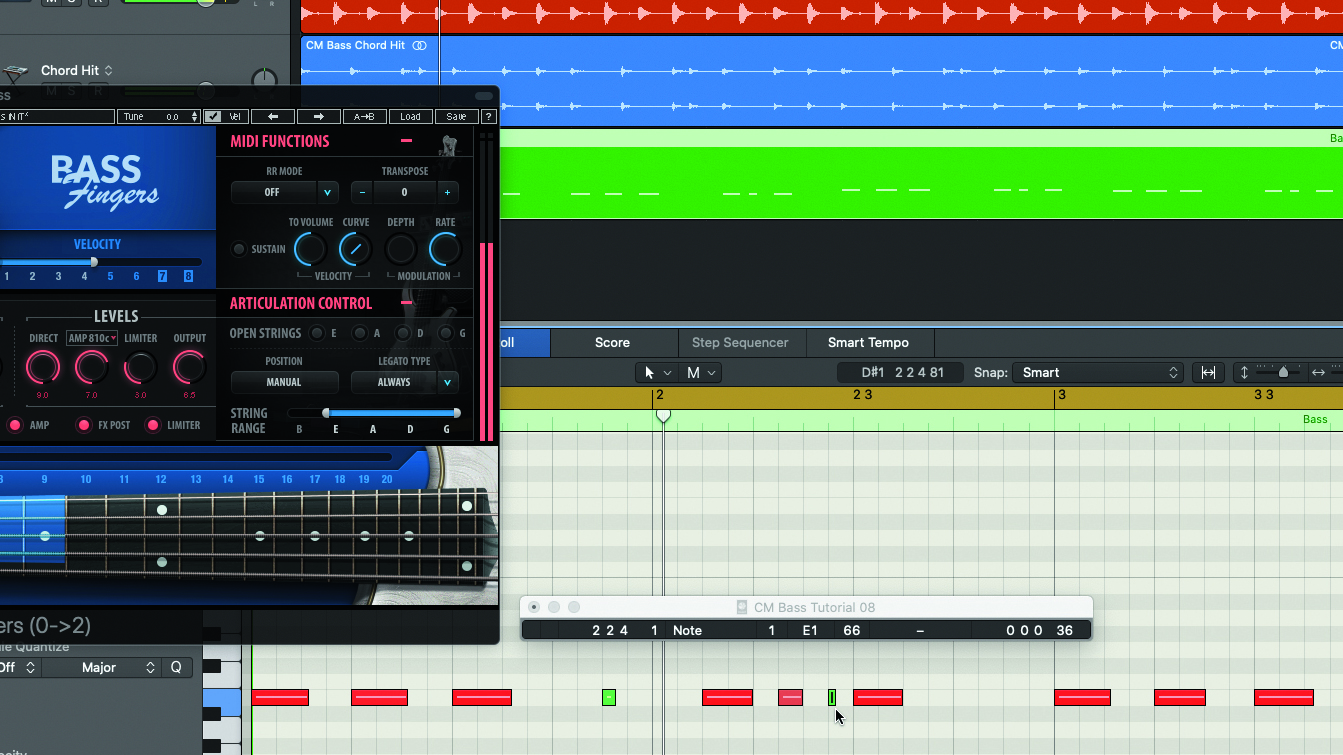Screen dimensions: 1343x755
Task: Click the vertical zoom arrows icon
Action: pos(1245,372)
